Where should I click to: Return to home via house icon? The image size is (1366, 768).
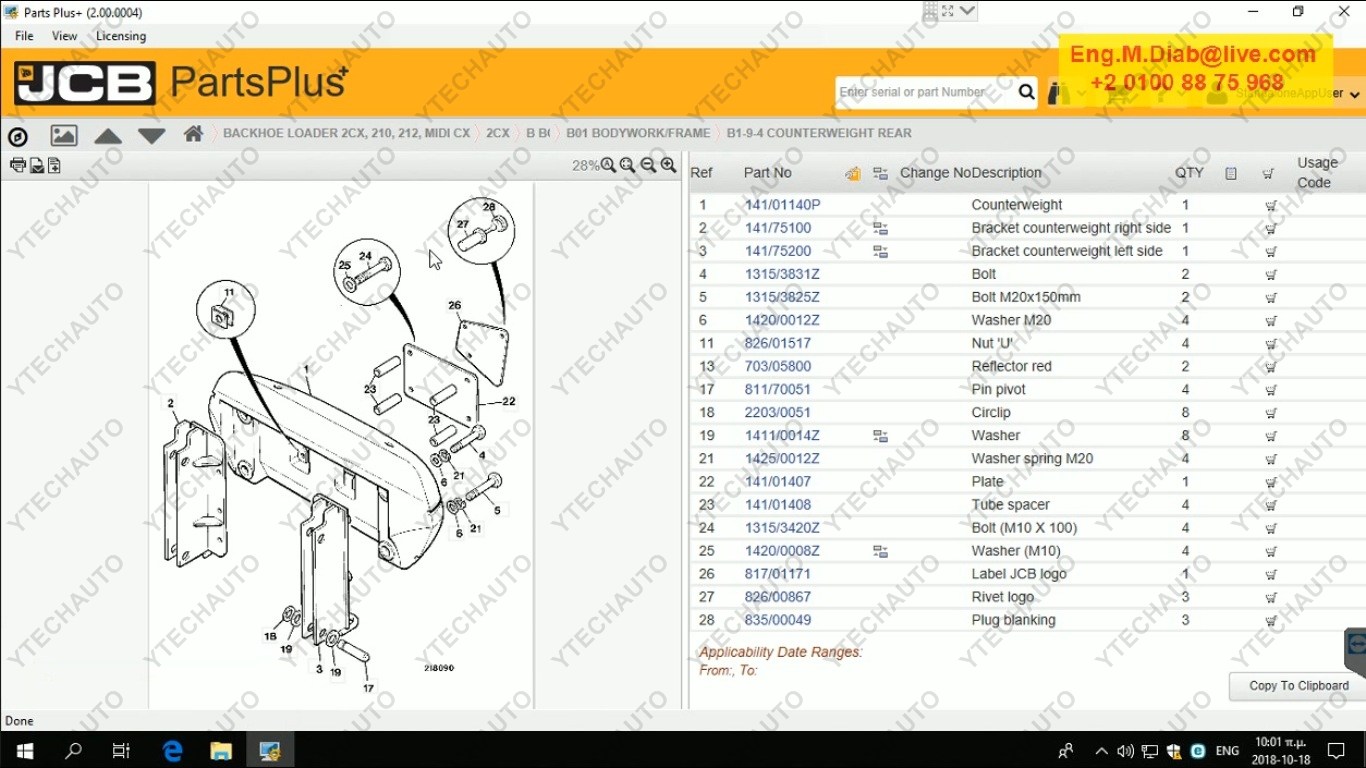pyautogui.click(x=194, y=133)
